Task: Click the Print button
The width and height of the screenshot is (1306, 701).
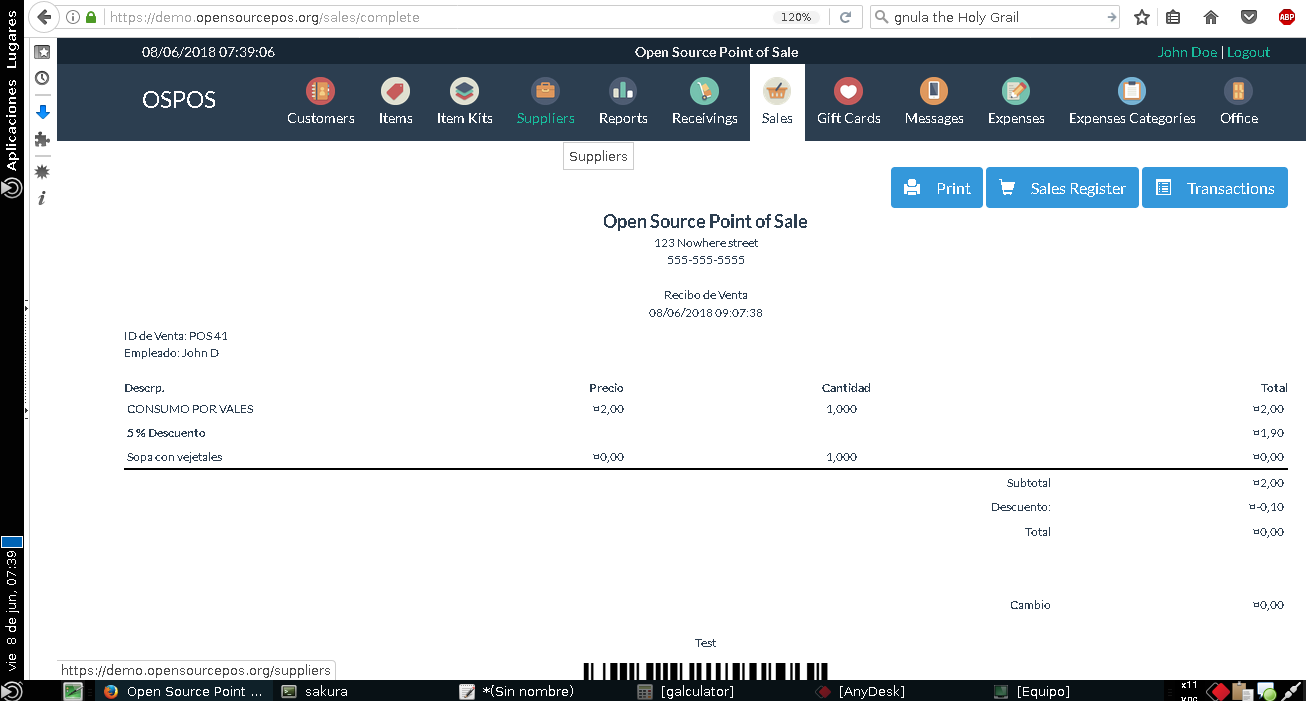Action: point(936,187)
